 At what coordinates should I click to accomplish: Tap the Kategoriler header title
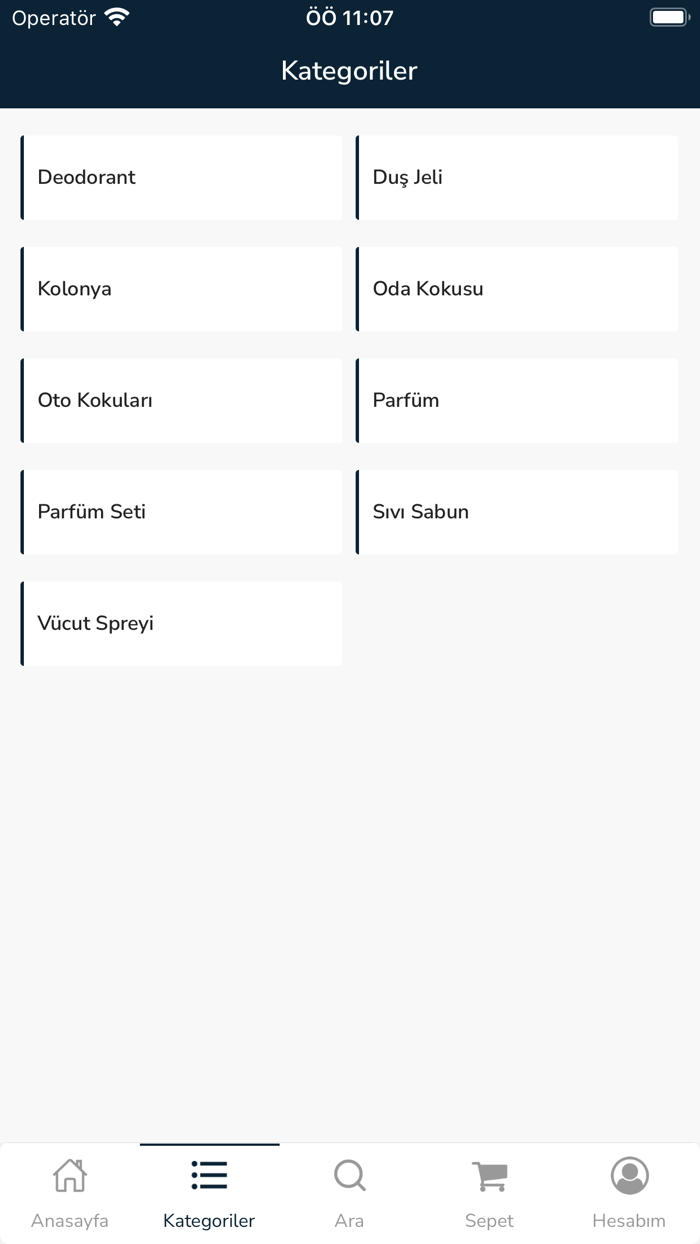(349, 71)
